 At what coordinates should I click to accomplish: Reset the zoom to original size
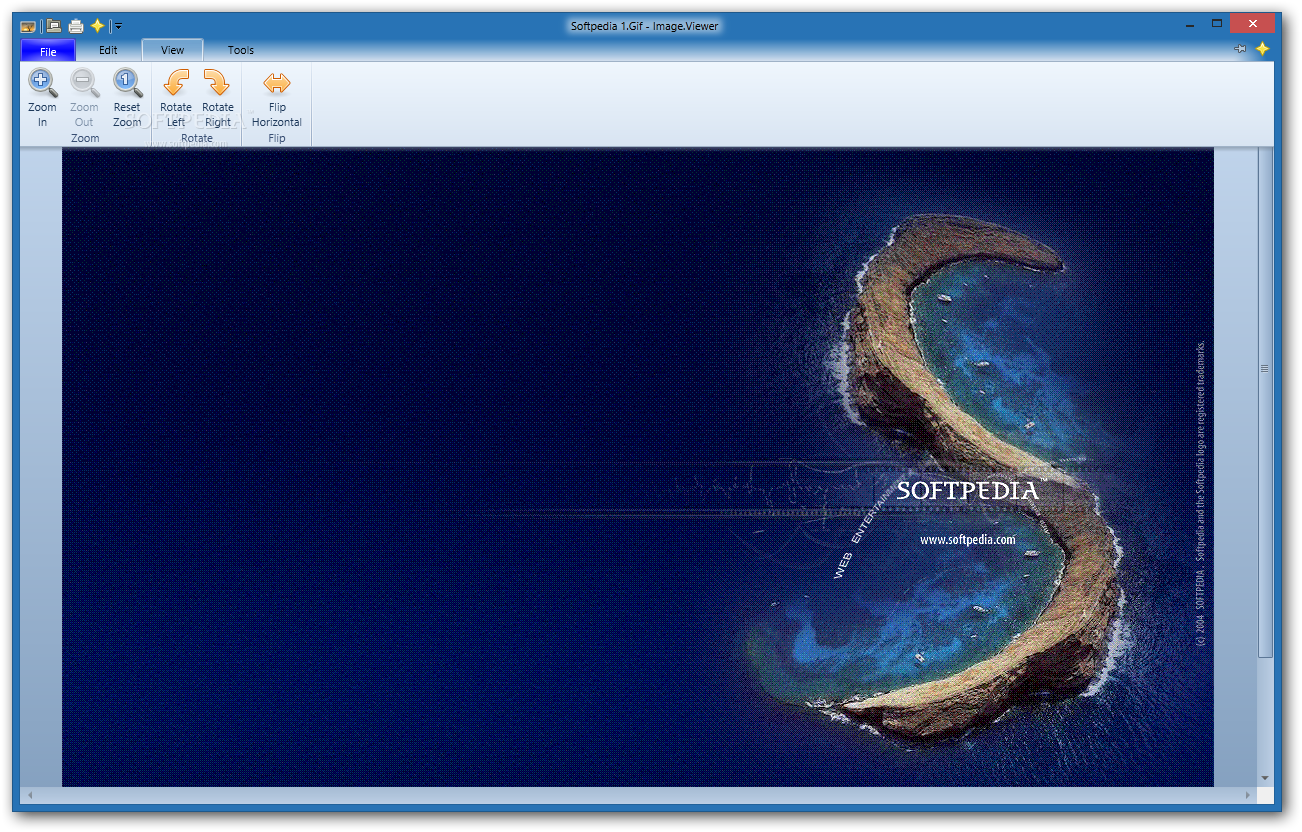pos(127,97)
